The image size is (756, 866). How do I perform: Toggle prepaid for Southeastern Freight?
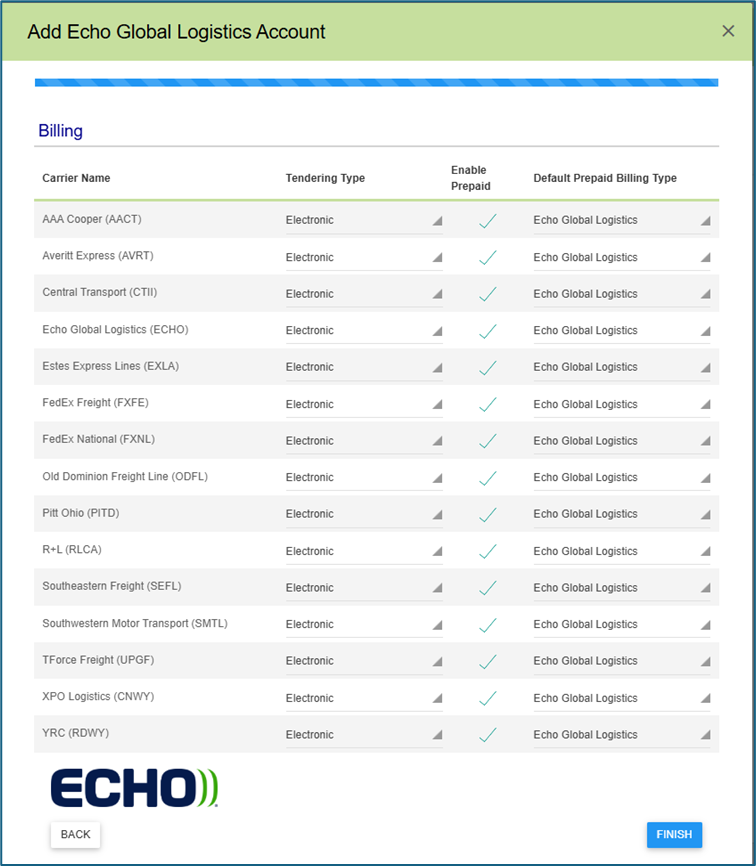488,589
